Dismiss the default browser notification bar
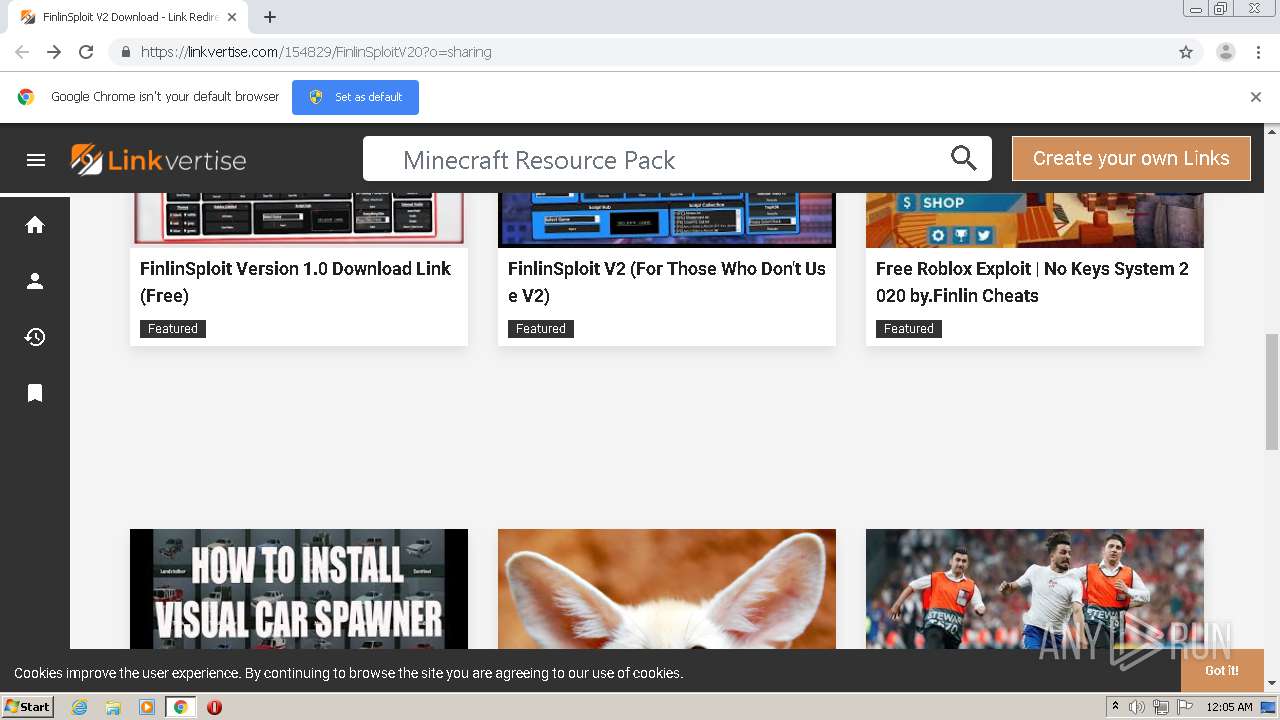1280x720 pixels. point(1256,97)
